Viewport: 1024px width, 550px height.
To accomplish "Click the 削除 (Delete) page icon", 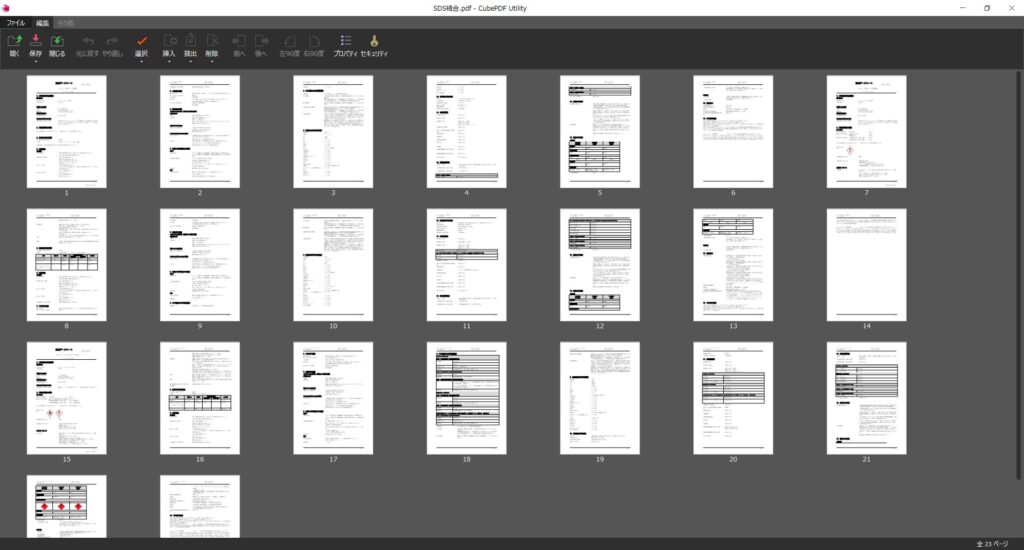I will pyautogui.click(x=211, y=42).
